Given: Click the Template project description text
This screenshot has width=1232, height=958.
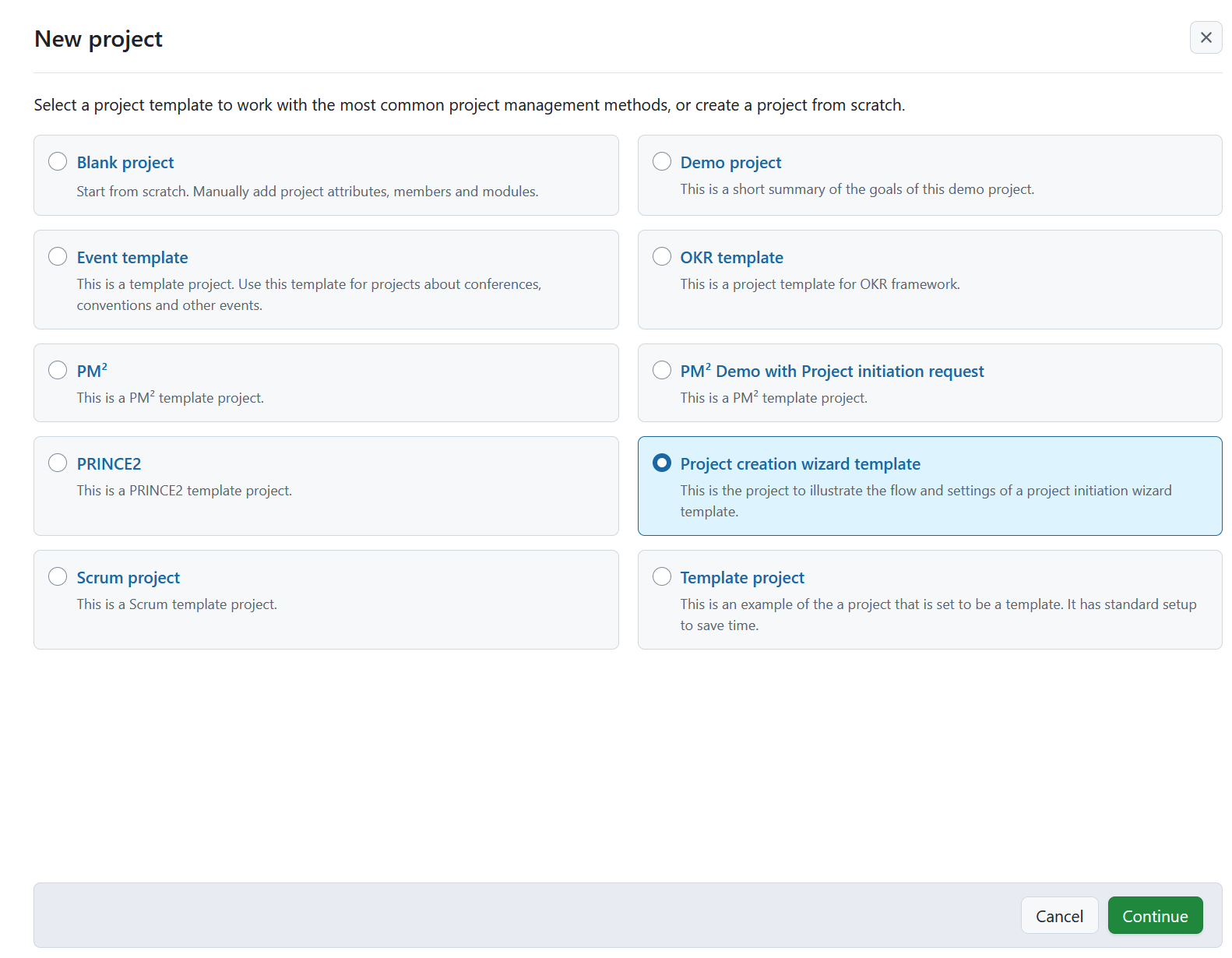Looking at the screenshot, I should pos(938,615).
